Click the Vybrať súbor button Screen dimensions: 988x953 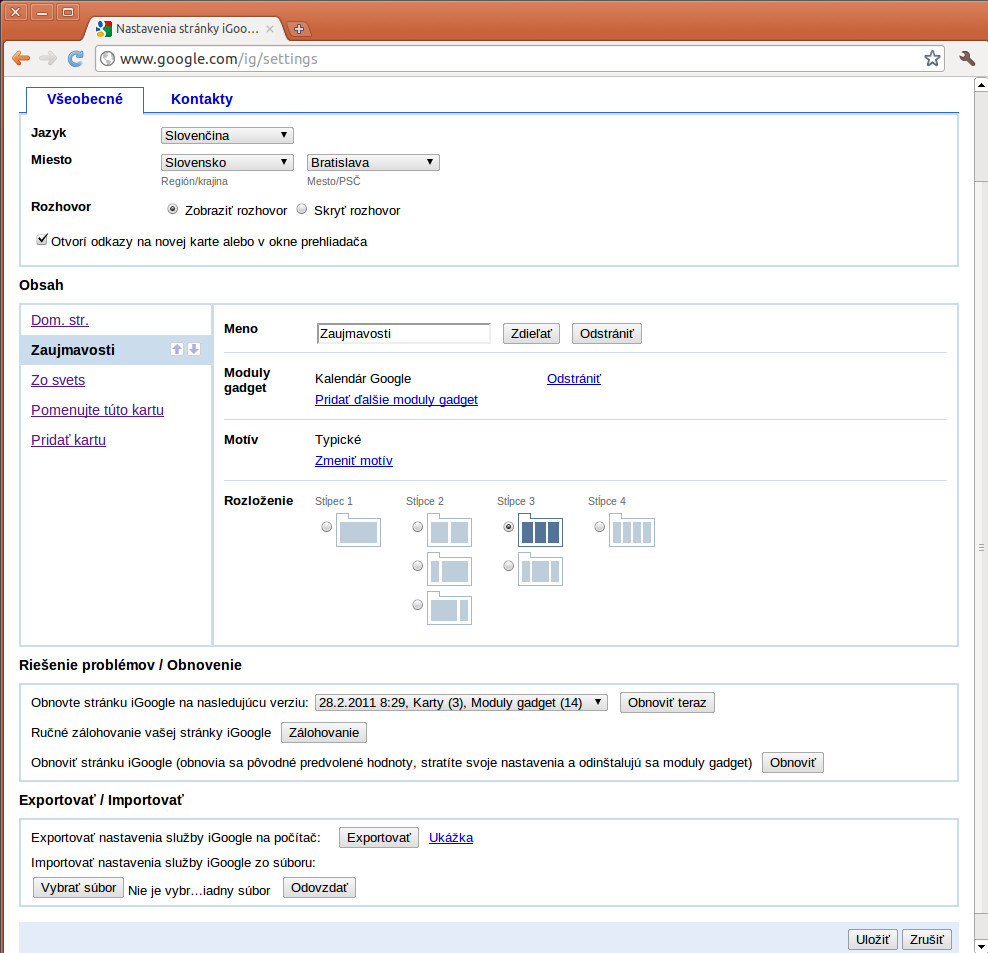(78, 887)
